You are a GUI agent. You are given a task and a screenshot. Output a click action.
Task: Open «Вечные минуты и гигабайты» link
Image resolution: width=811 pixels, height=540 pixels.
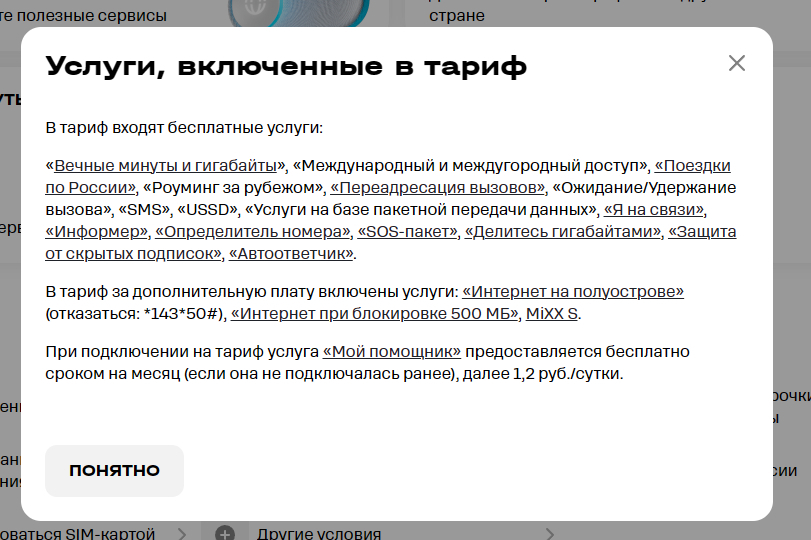pos(166,166)
